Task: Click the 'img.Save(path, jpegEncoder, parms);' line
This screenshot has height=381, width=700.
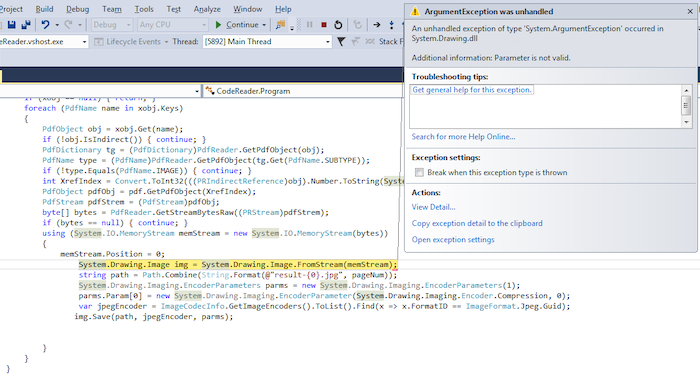Action: (x=154, y=317)
